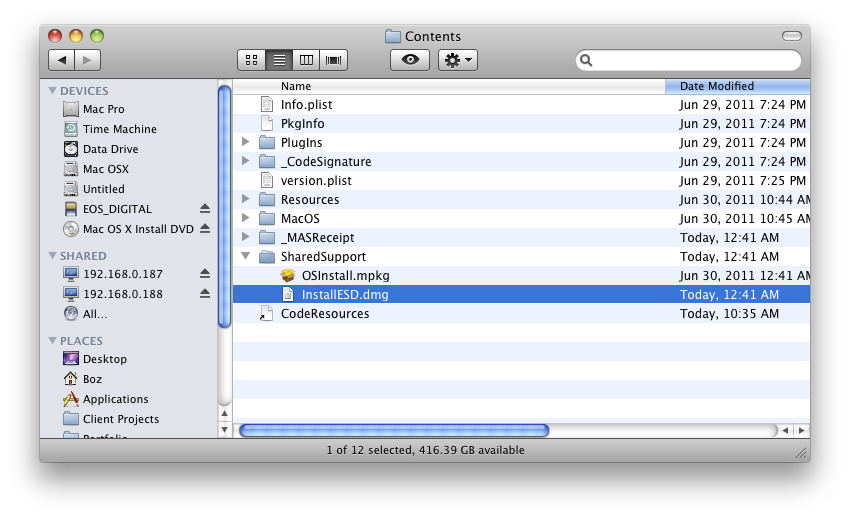Screen dimensions: 850x517
Task: Eject Mac OS X Install DVD
Action: tap(205, 229)
